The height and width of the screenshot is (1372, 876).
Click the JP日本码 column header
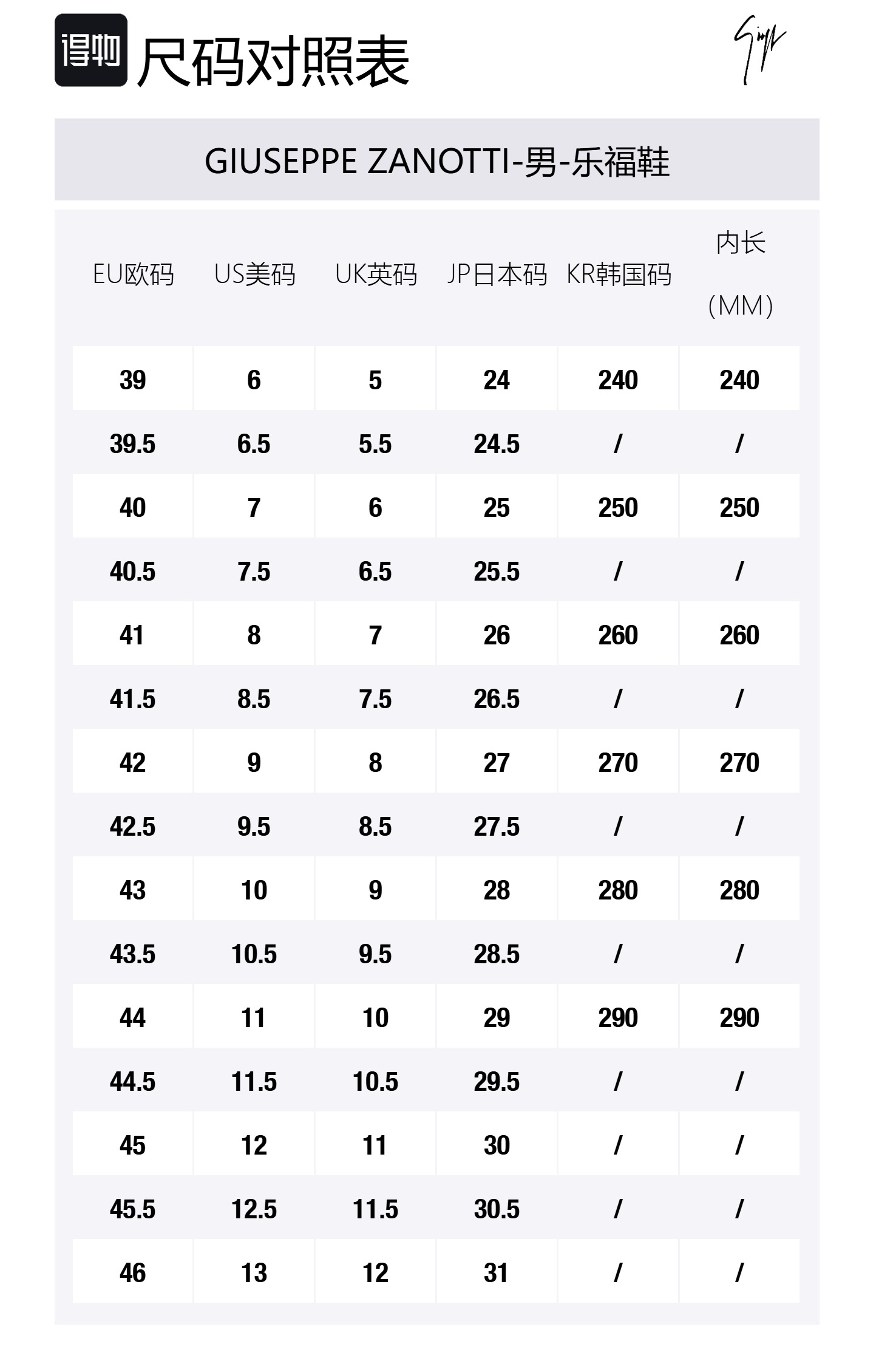coord(497,275)
